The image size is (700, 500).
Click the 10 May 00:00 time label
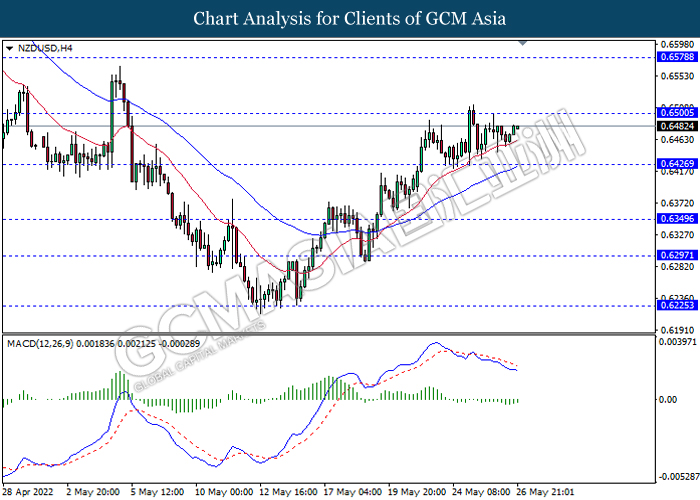(225, 492)
